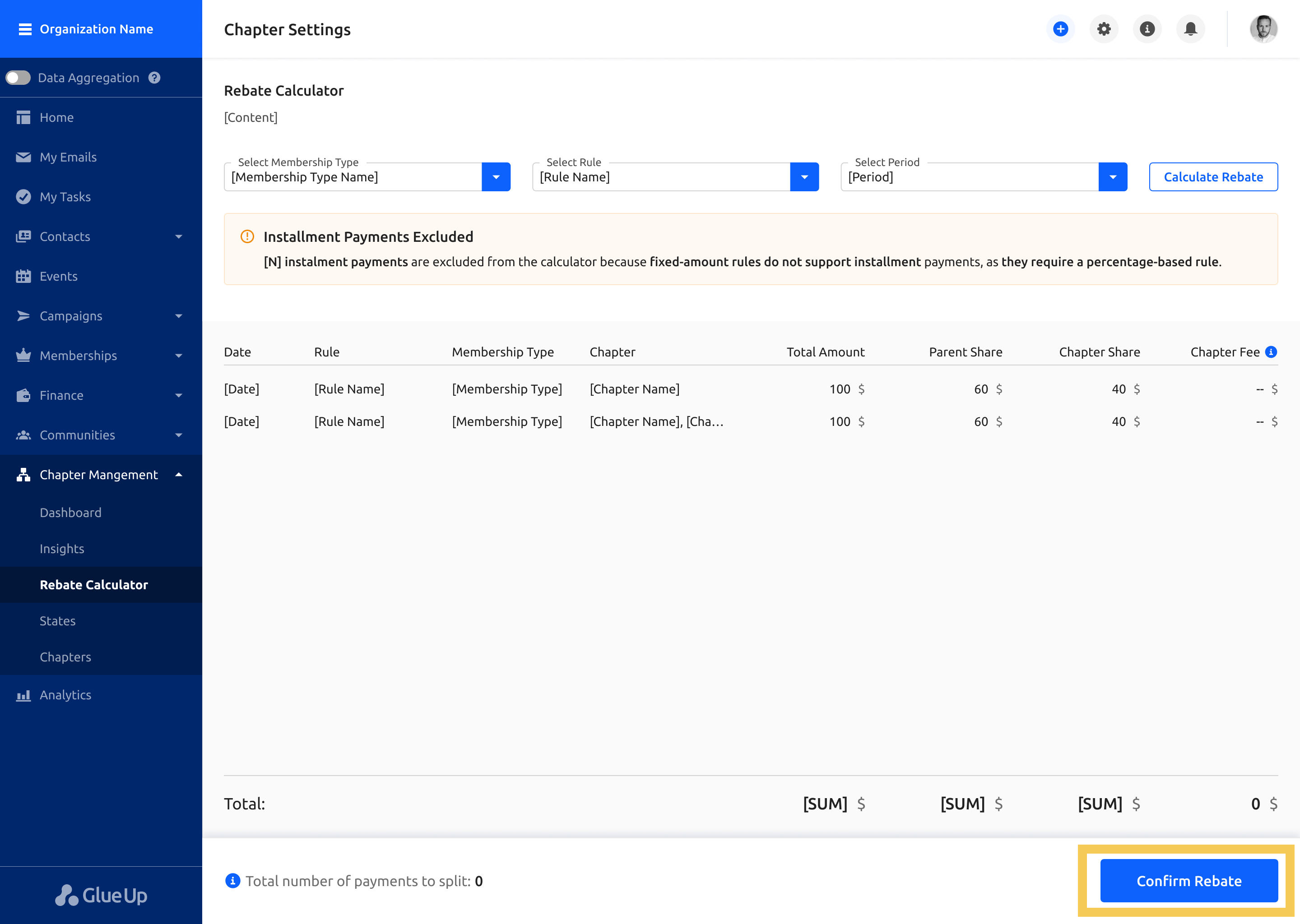Click the Total Amount column header
The width and height of the screenshot is (1300, 924).
(x=826, y=352)
